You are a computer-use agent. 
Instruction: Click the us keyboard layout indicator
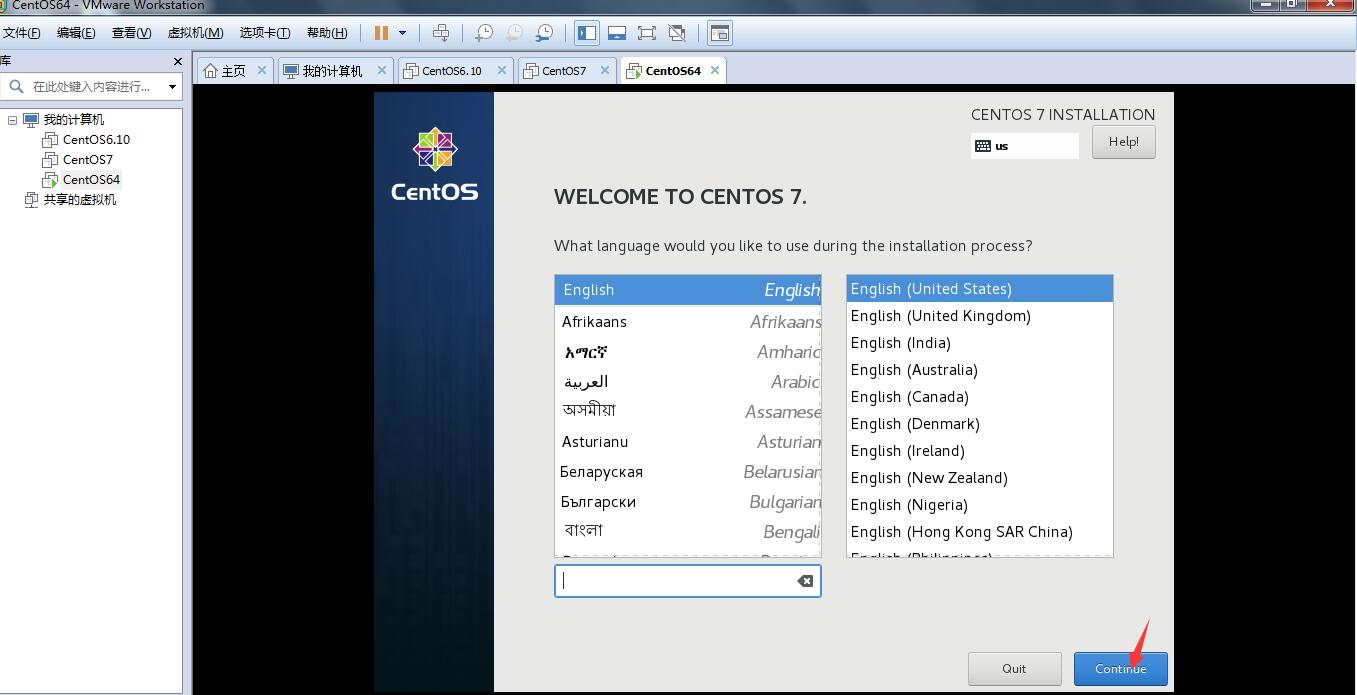pyautogui.click(x=1024, y=146)
